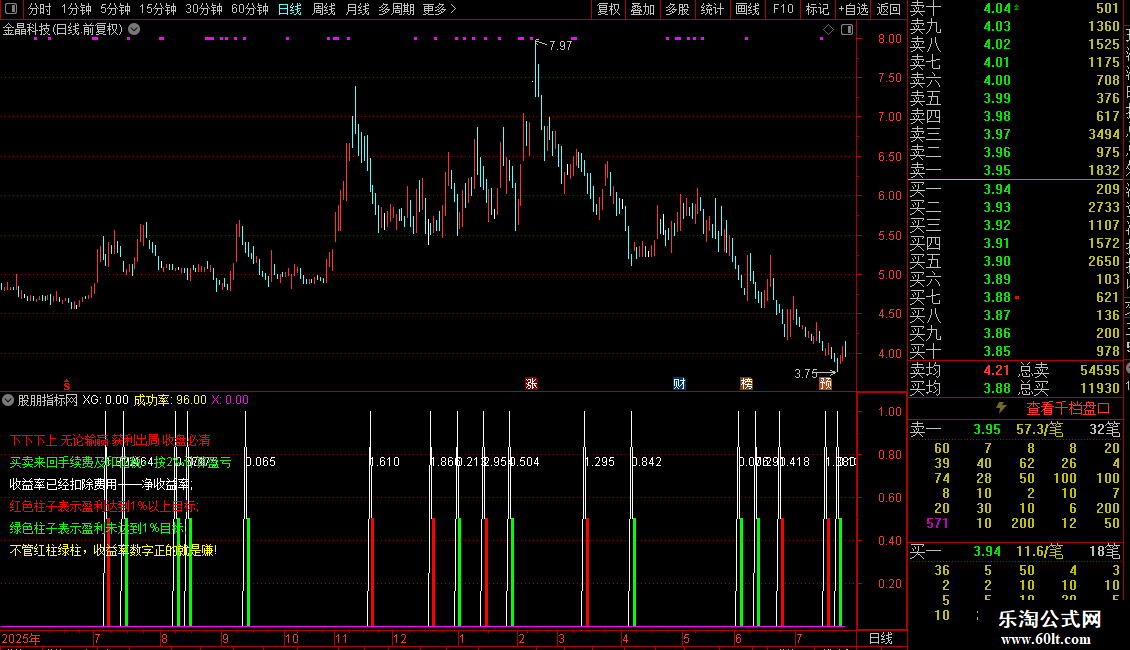Select the 5分钟 period tab
This screenshot has width=1130, height=650.
click(115, 9)
